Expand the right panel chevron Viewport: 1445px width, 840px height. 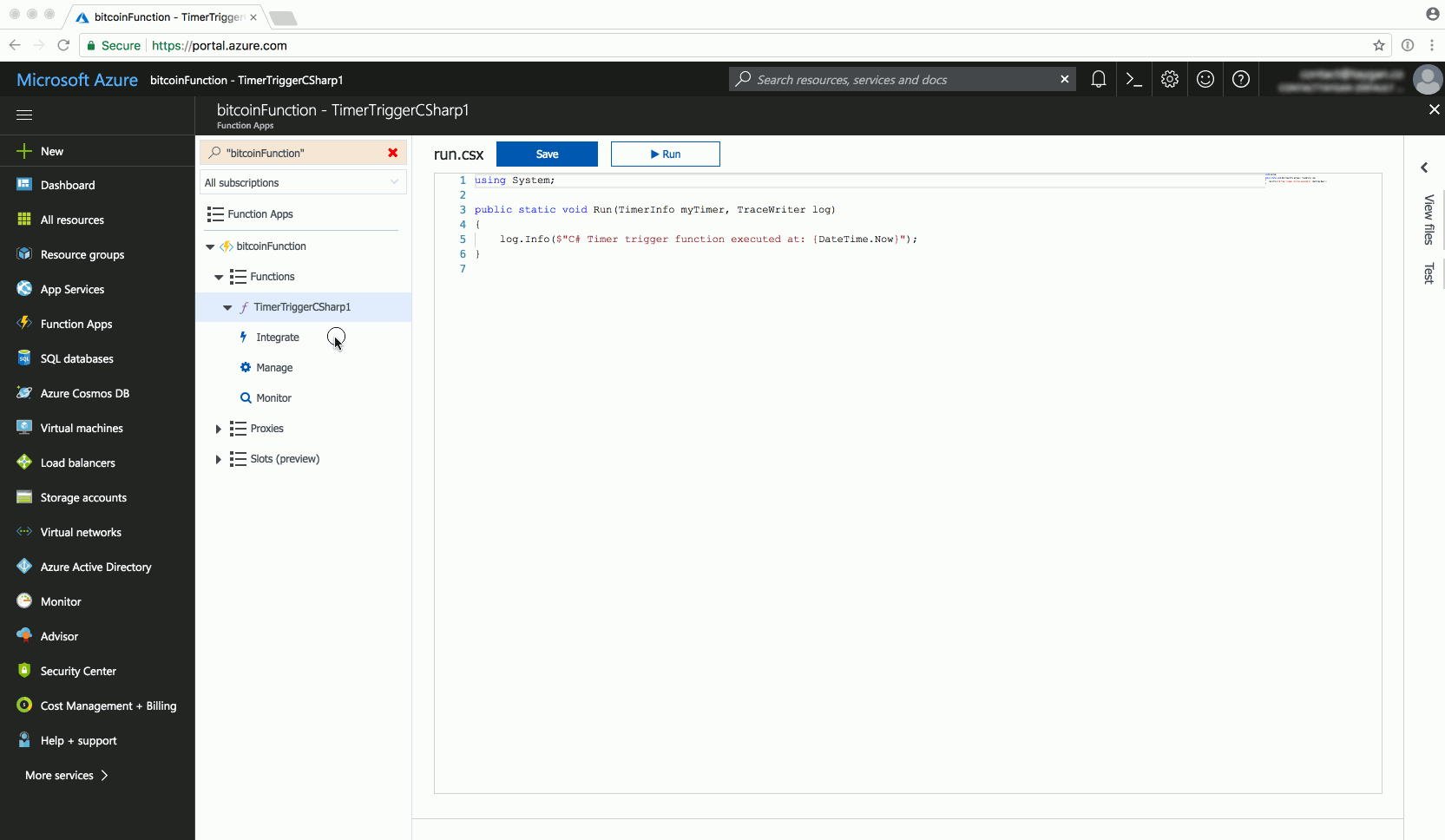pos(1424,167)
